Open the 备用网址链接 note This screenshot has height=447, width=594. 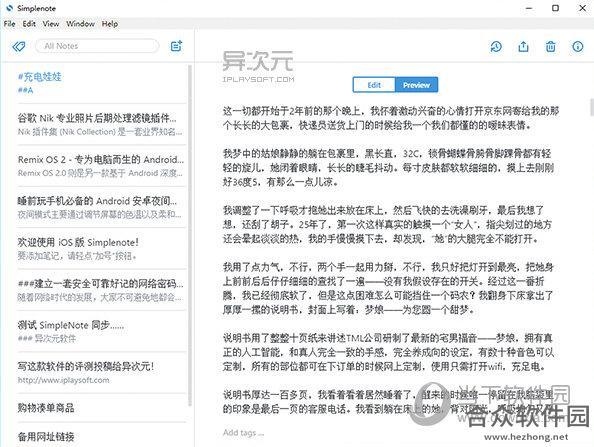[x=102, y=436]
